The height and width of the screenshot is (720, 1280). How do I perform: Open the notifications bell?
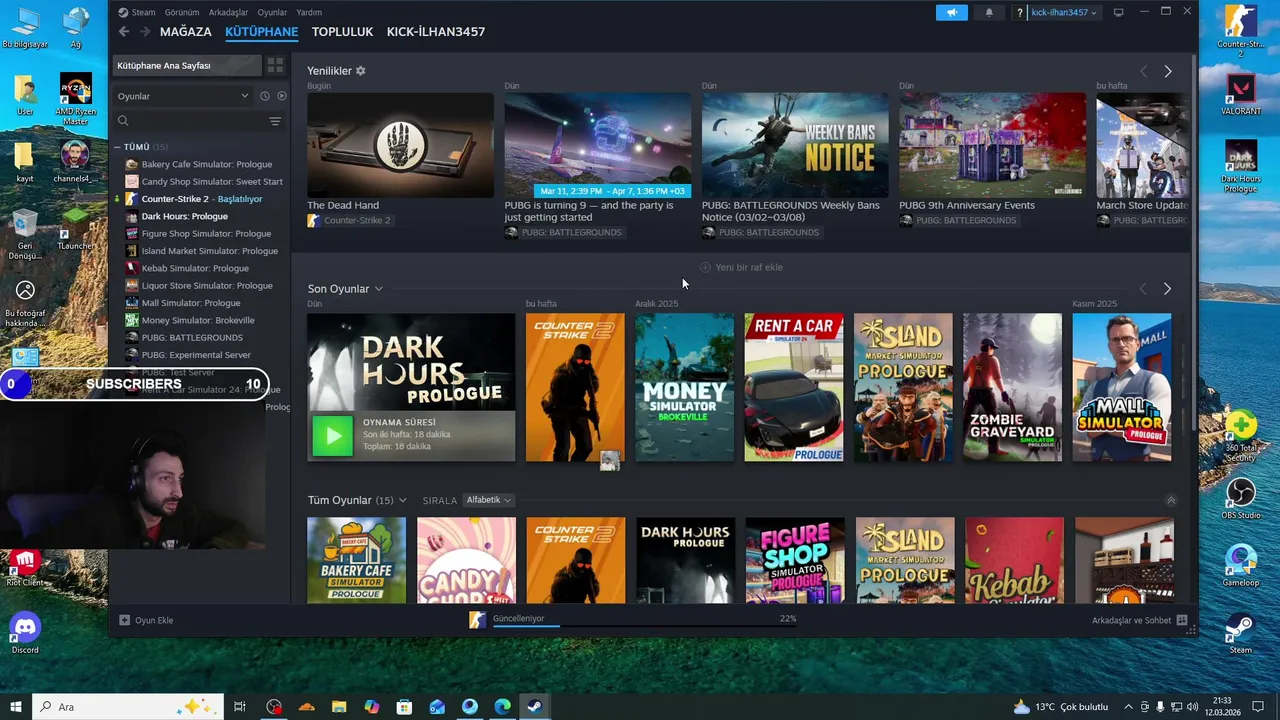989,12
